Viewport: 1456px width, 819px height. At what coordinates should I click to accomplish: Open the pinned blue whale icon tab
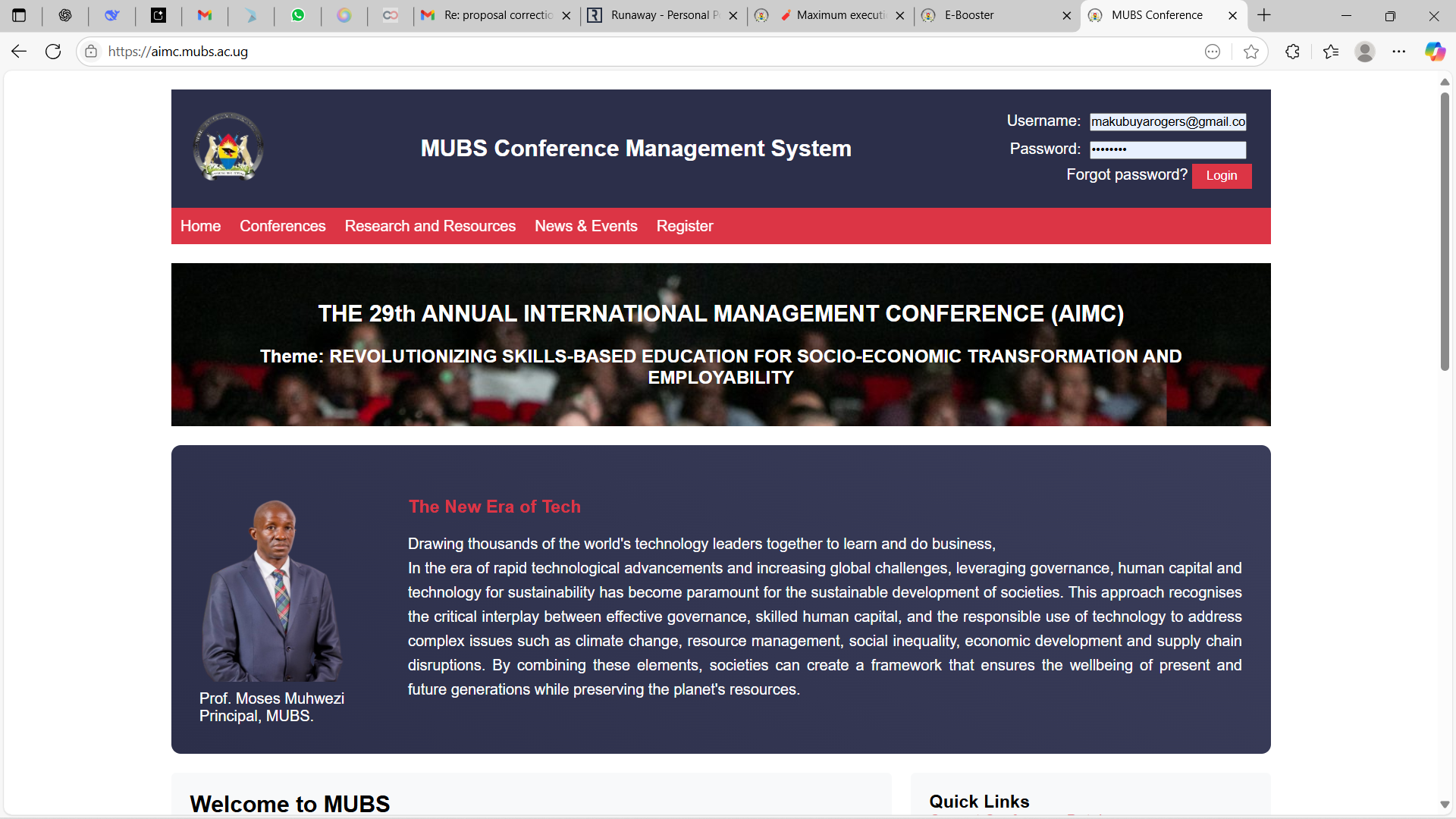[x=112, y=15]
